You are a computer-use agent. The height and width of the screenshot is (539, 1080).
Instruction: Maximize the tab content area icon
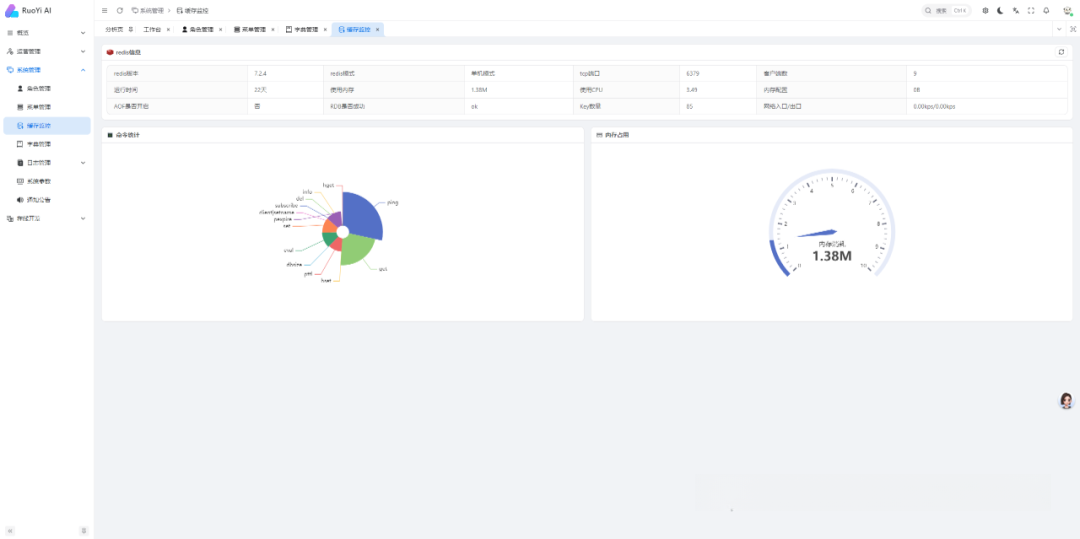point(1072,29)
